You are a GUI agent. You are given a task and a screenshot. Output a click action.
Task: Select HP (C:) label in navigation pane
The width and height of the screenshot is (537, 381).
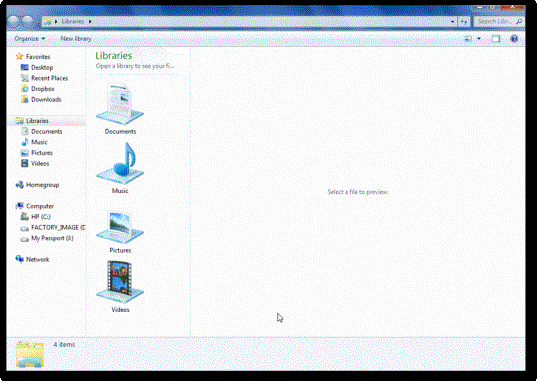click(41, 217)
